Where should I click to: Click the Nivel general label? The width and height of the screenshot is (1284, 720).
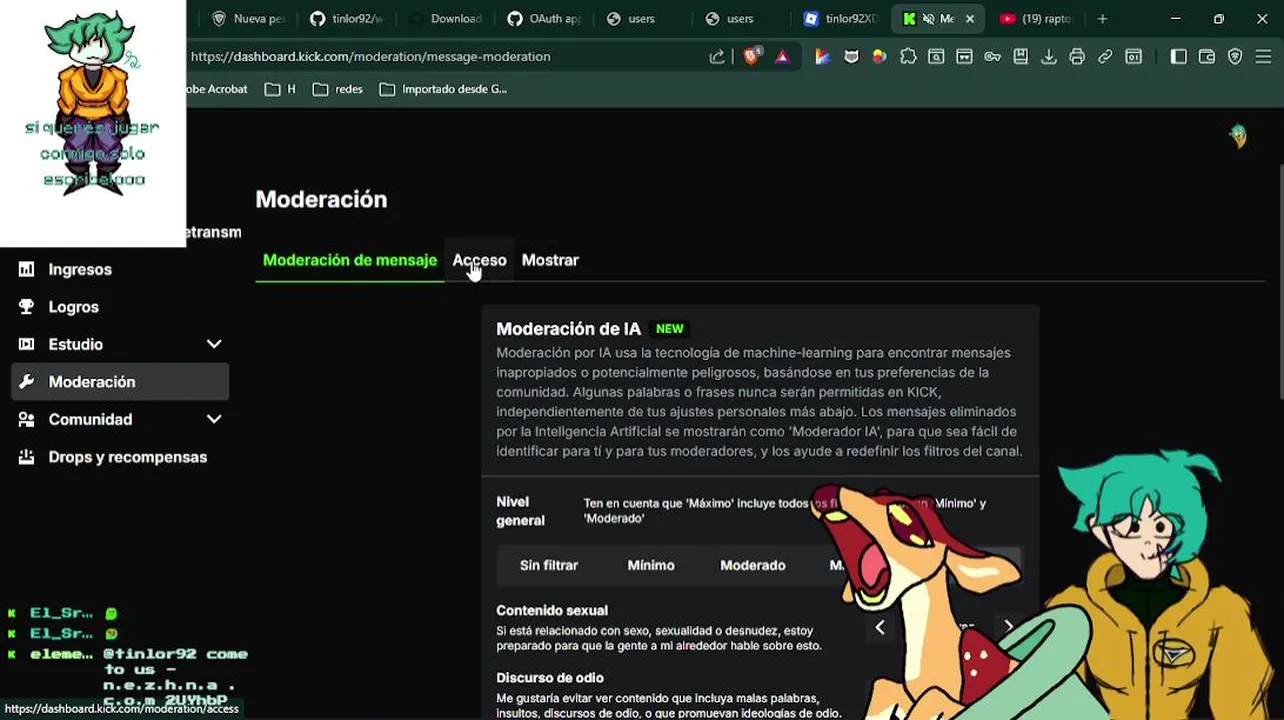(x=520, y=510)
